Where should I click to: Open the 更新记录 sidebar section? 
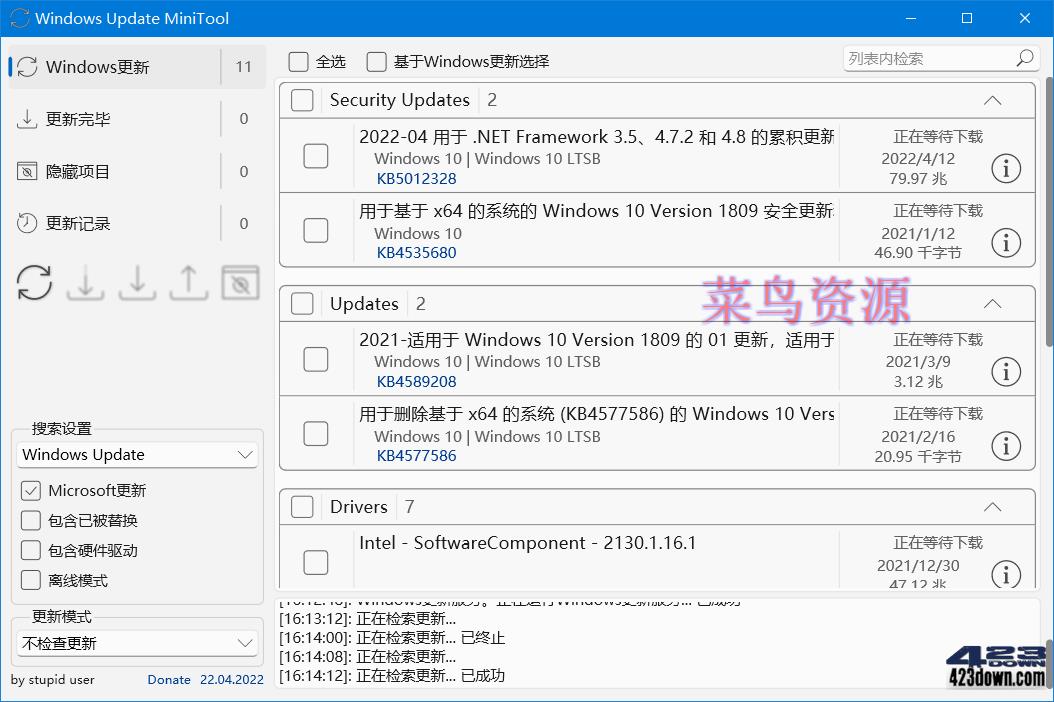[90, 223]
